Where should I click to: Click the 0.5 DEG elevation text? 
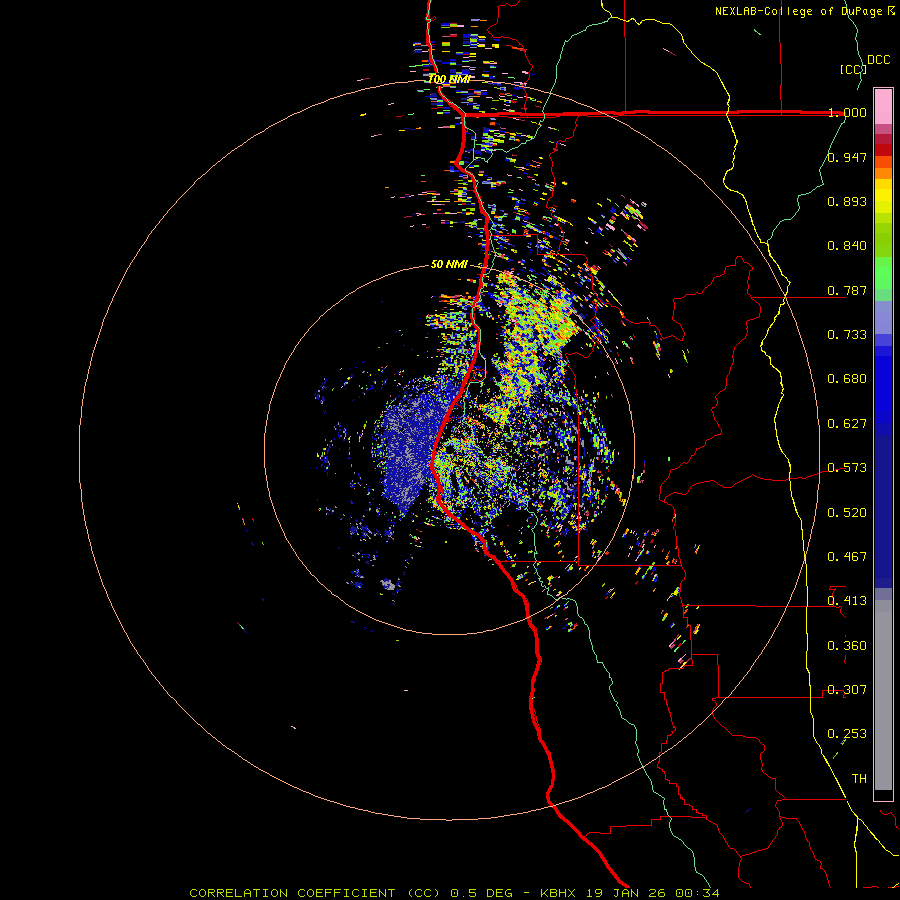(x=481, y=893)
